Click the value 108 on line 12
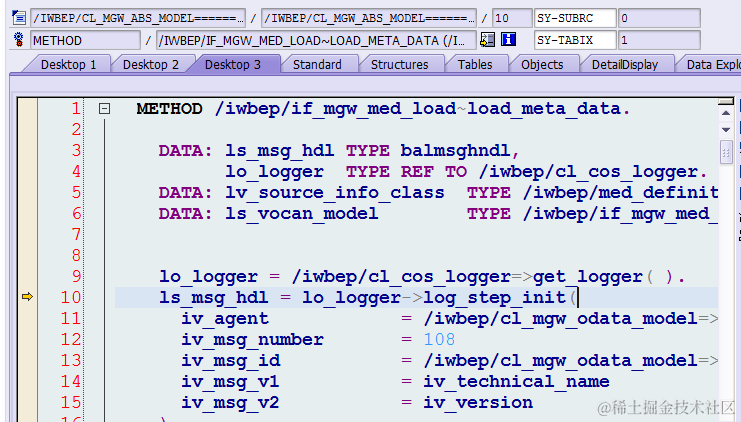The height and width of the screenshot is (422, 741). pyautogui.click(x=439, y=339)
